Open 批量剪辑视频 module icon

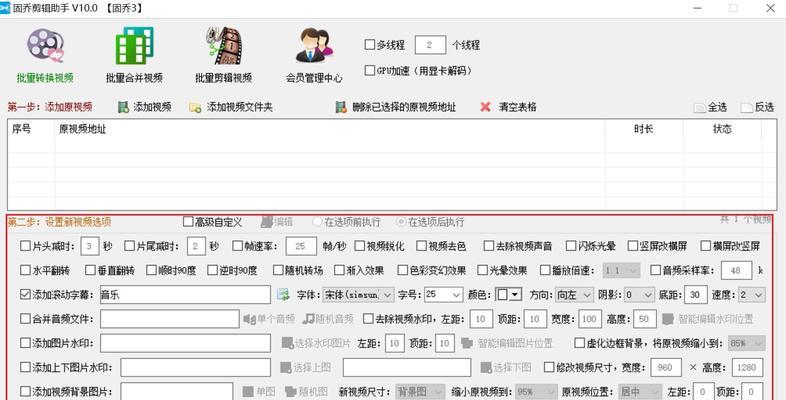[224, 46]
